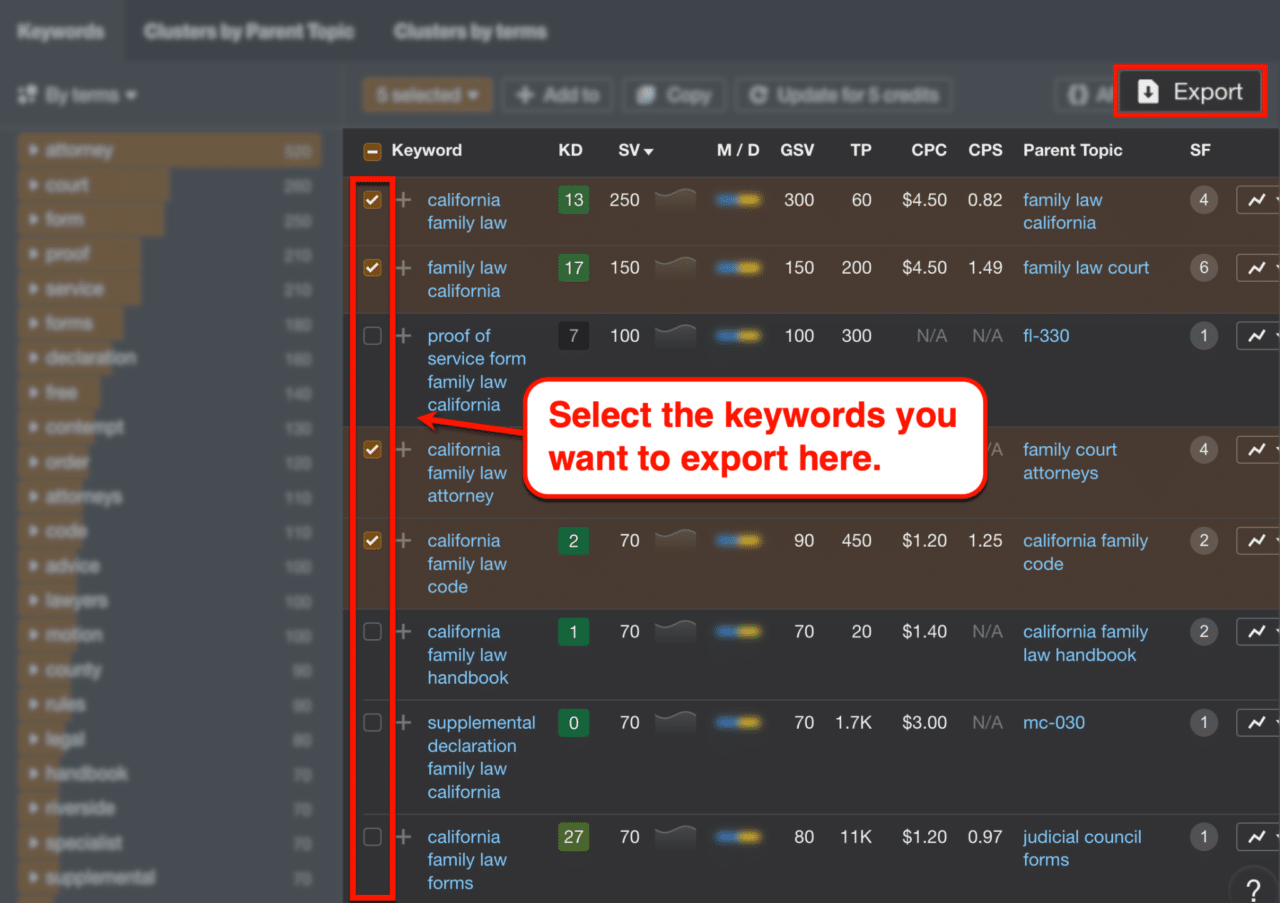Check the proof of service form checkbox
This screenshot has height=903, width=1280.
click(372, 336)
